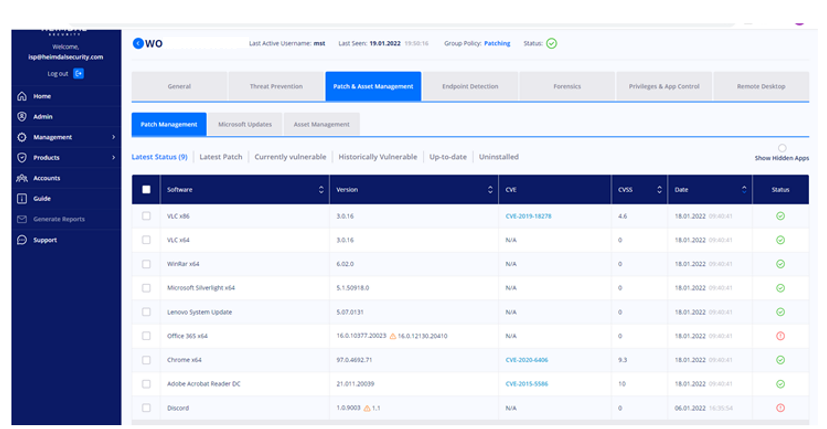Image resolution: width=827 pixels, height=429 pixels.
Task: Click status icon for VLC x86 row
Action: click(x=781, y=216)
